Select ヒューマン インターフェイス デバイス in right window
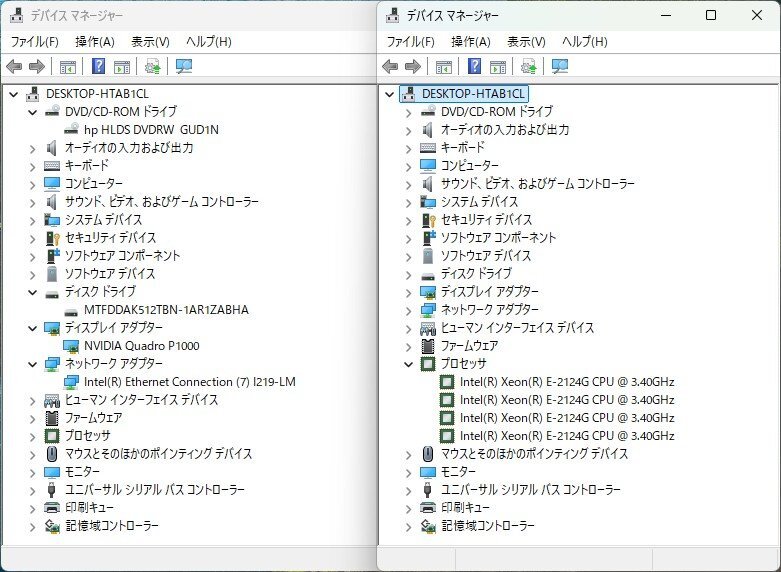This screenshot has width=781, height=572. coord(518,328)
